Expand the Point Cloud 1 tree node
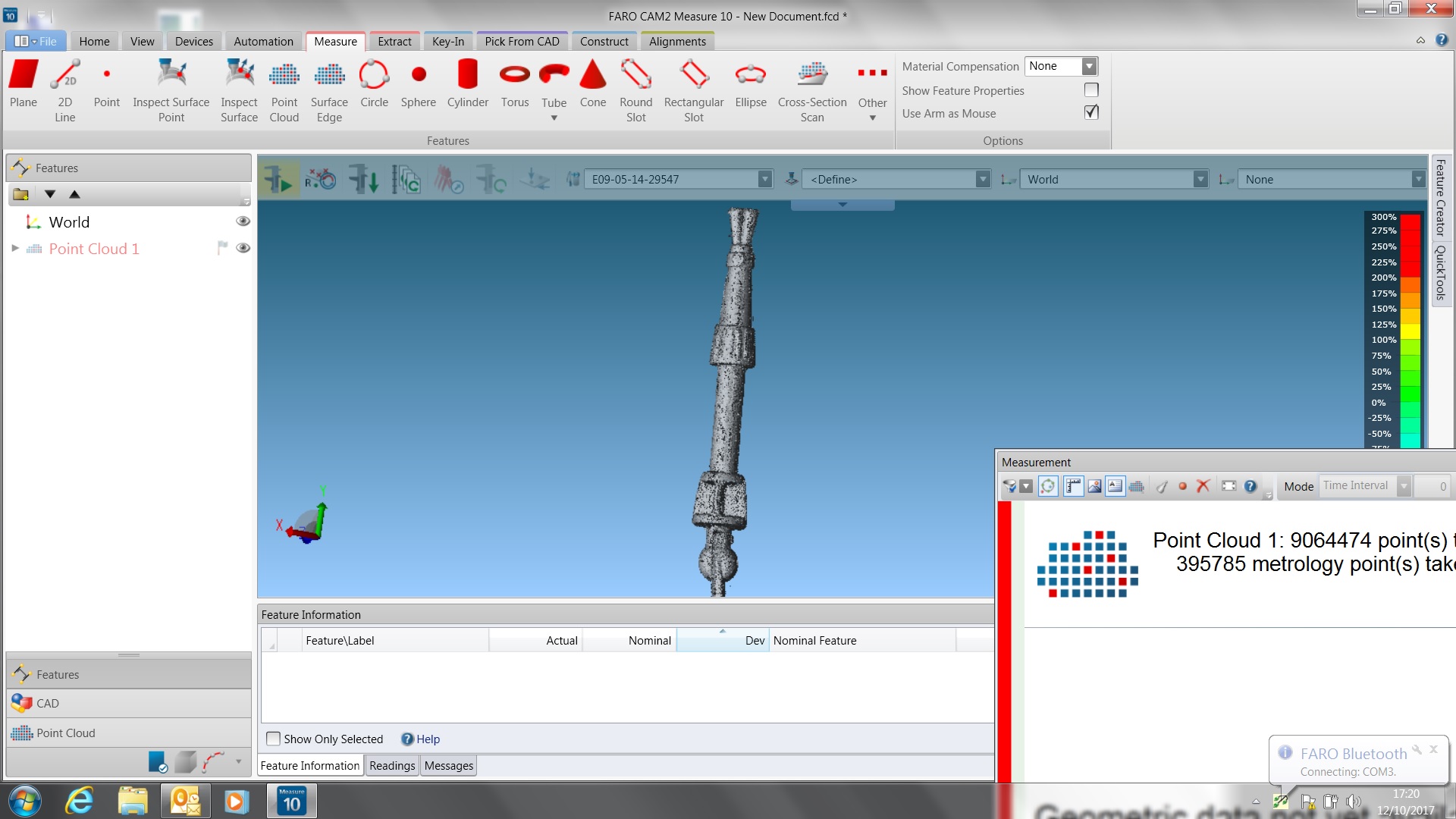 pos(14,248)
